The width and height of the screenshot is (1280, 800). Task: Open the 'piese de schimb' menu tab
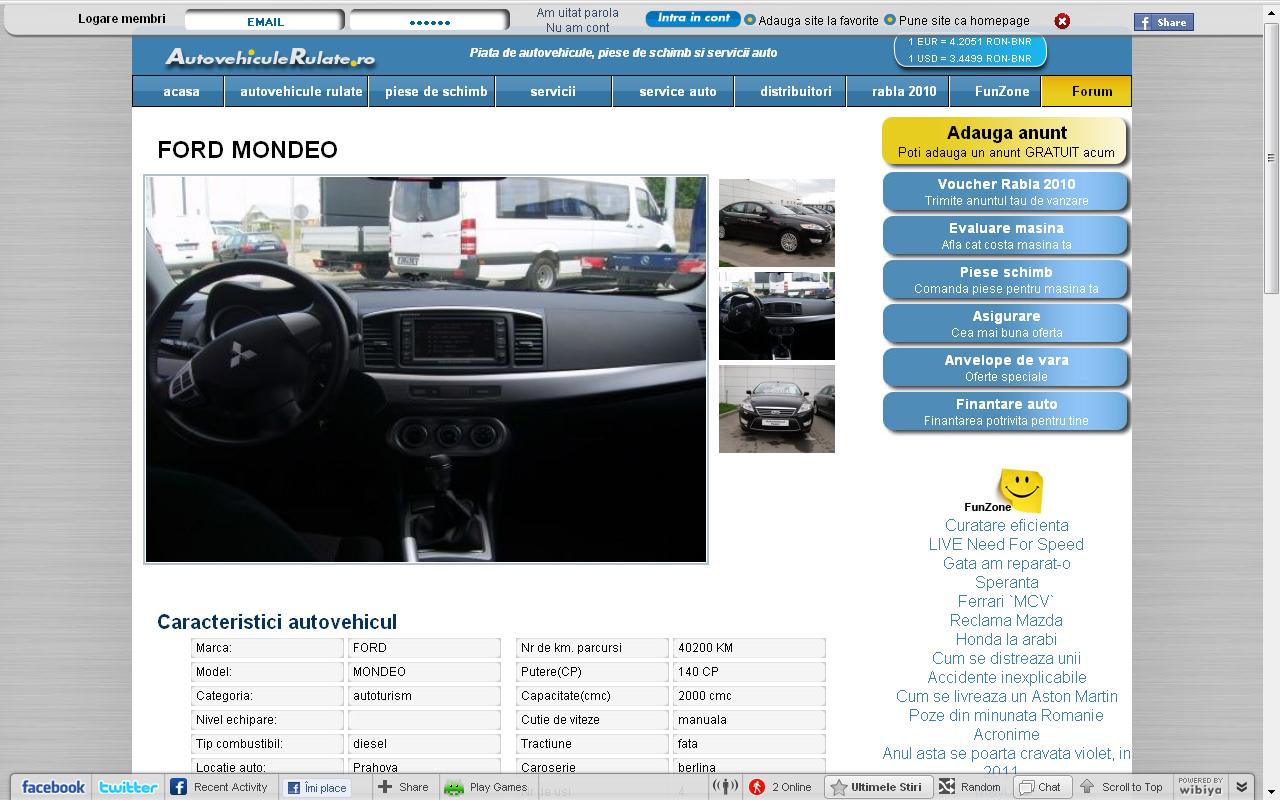pyautogui.click(x=436, y=91)
